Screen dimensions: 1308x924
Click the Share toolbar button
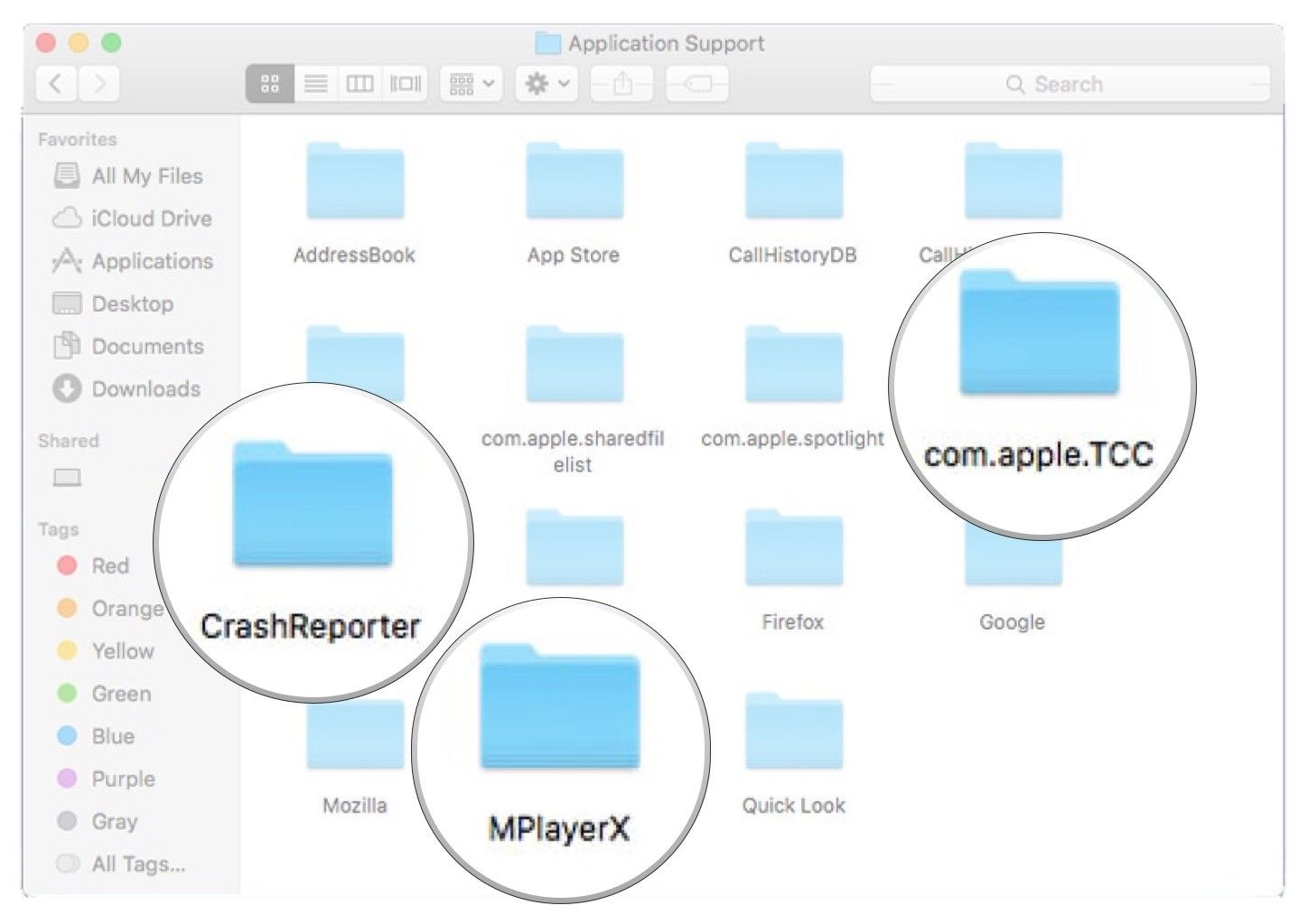622,84
